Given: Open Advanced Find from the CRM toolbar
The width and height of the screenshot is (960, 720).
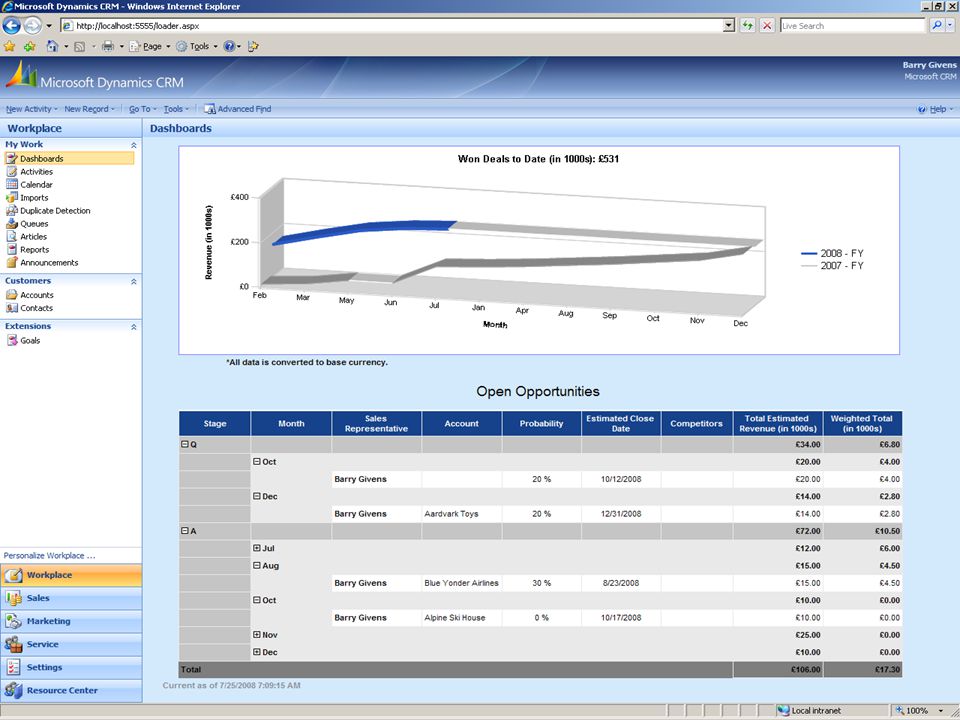Looking at the screenshot, I should (238, 109).
